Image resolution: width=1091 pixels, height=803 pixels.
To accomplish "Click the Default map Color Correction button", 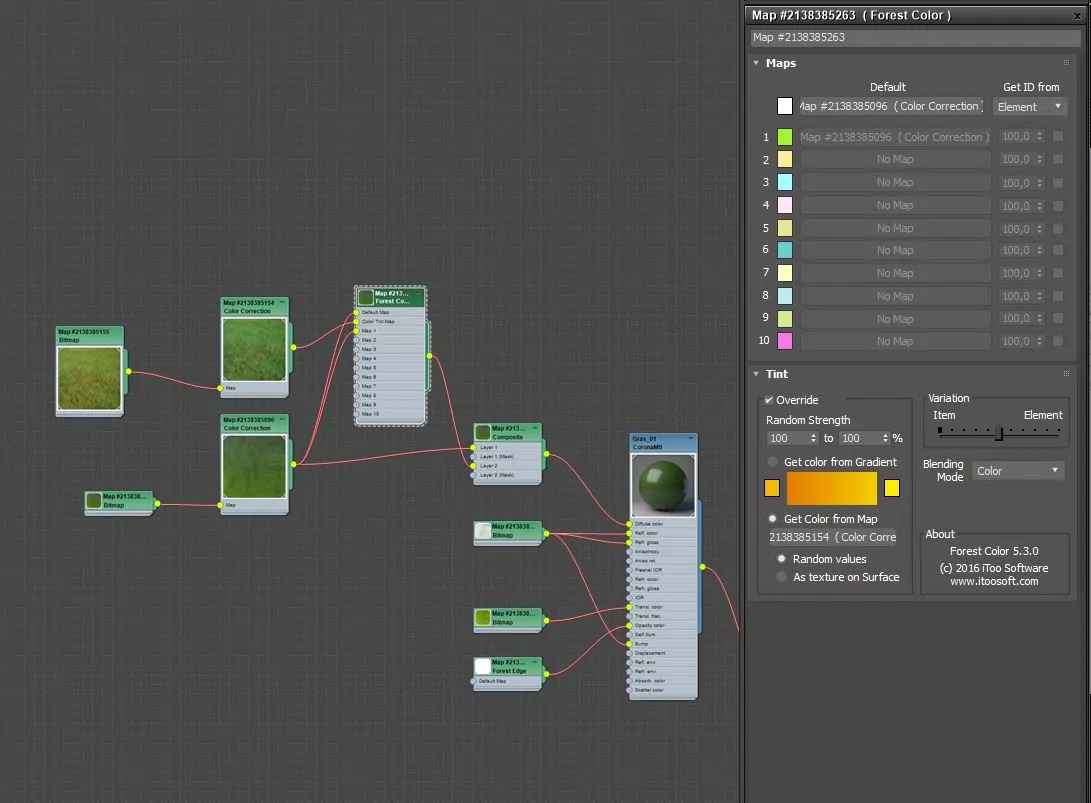I will [x=890, y=107].
